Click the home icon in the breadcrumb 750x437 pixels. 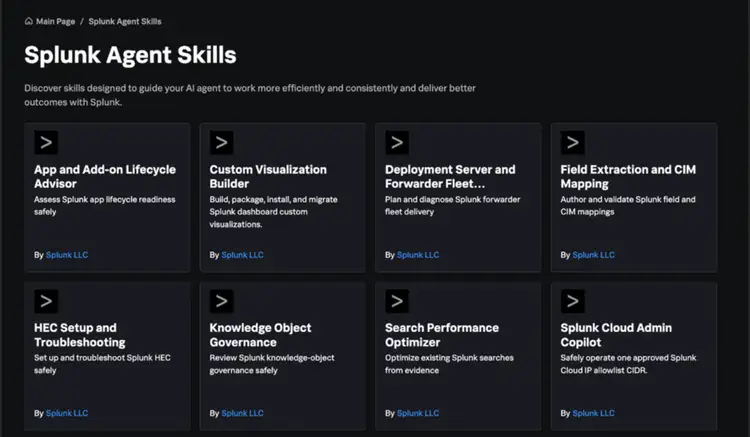(x=29, y=21)
